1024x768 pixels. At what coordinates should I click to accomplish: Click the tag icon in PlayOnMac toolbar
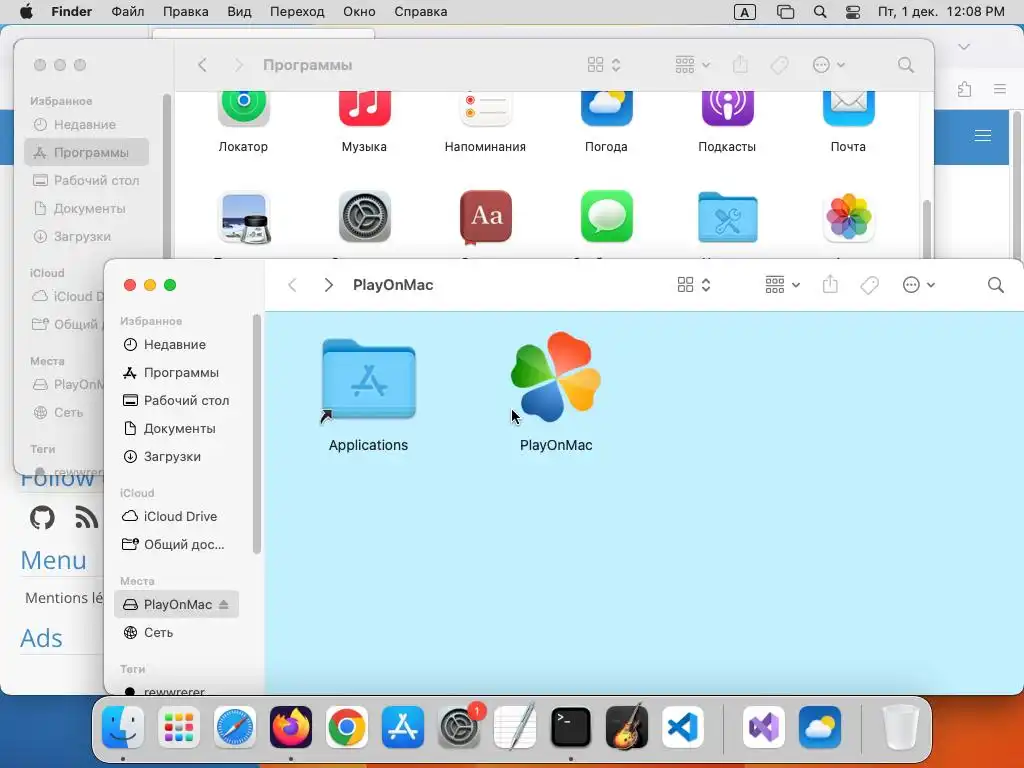coord(869,285)
